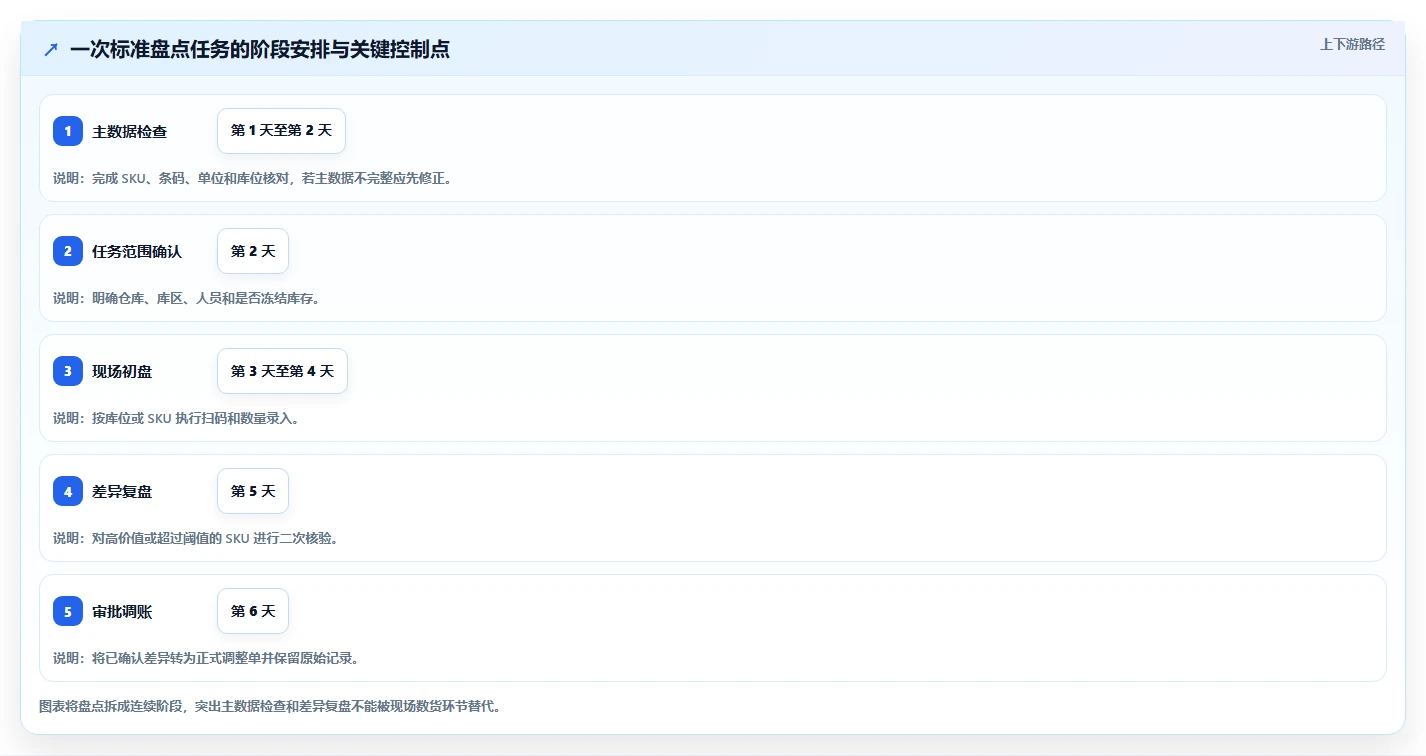Viewport: 1426px width, 756px height.
Task: Select the 第 5 天 time chip
Action: [x=253, y=491]
